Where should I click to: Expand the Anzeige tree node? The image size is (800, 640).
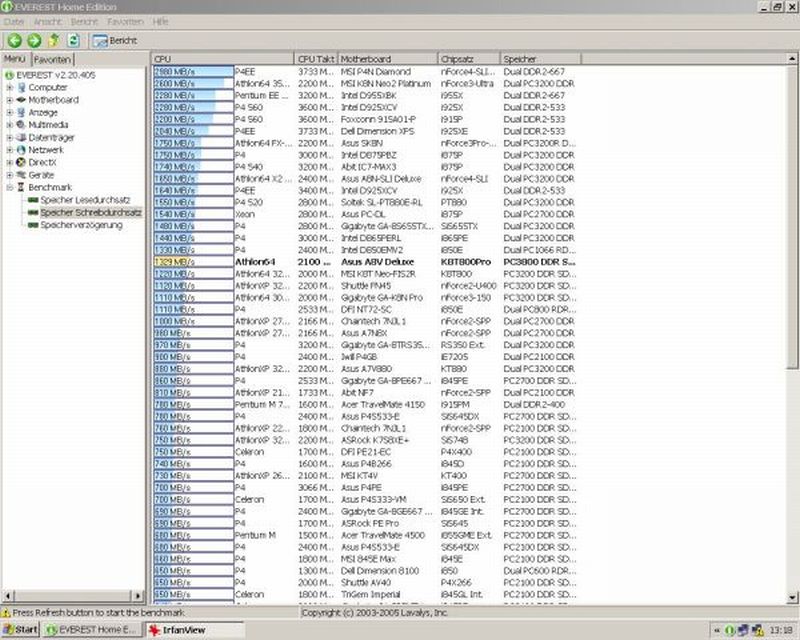[9, 112]
